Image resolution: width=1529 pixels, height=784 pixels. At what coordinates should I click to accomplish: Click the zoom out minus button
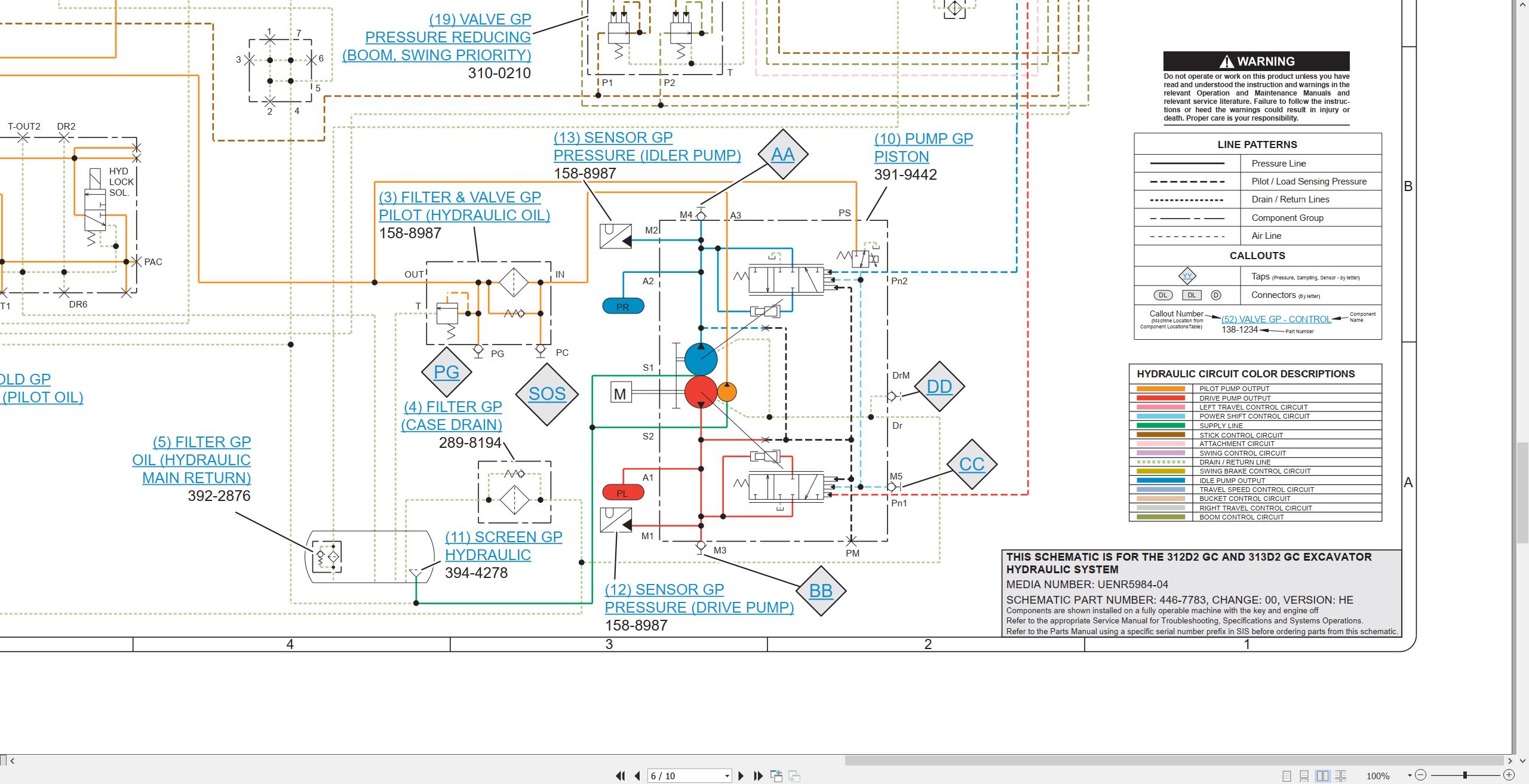point(1421,775)
